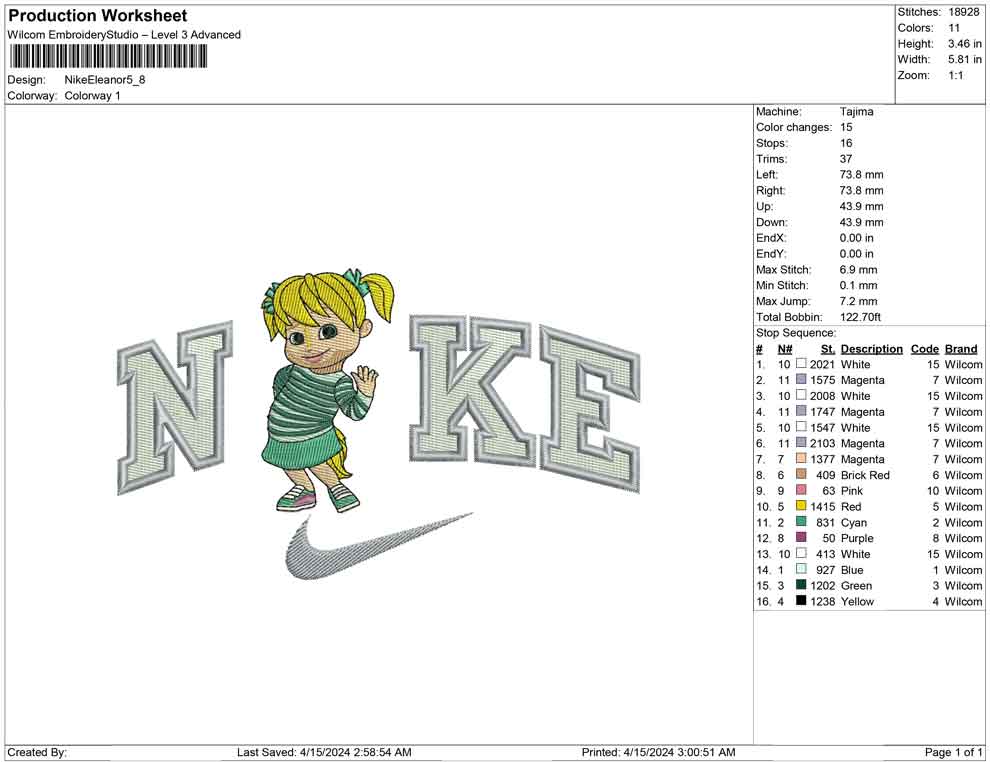This screenshot has height=762, width=990.
Task: Click the Production Worksheet title
Action: 98,16
